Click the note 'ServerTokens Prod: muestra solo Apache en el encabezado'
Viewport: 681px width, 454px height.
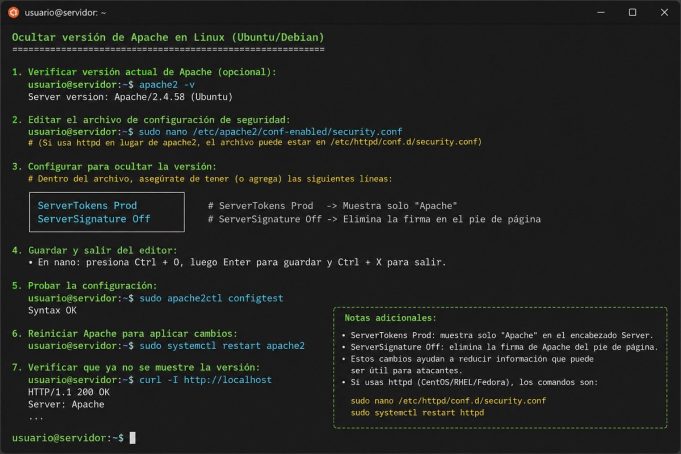[498, 335]
